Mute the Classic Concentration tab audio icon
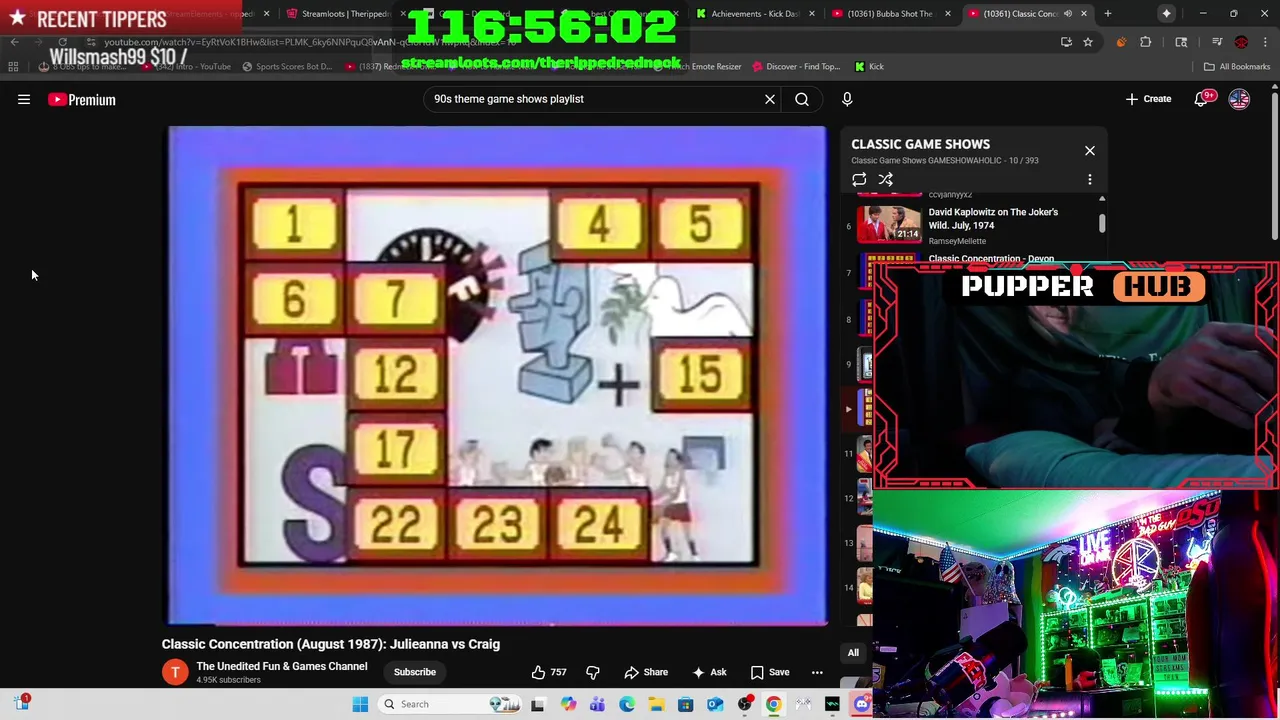The height and width of the screenshot is (720, 1280). (x=1067, y=14)
